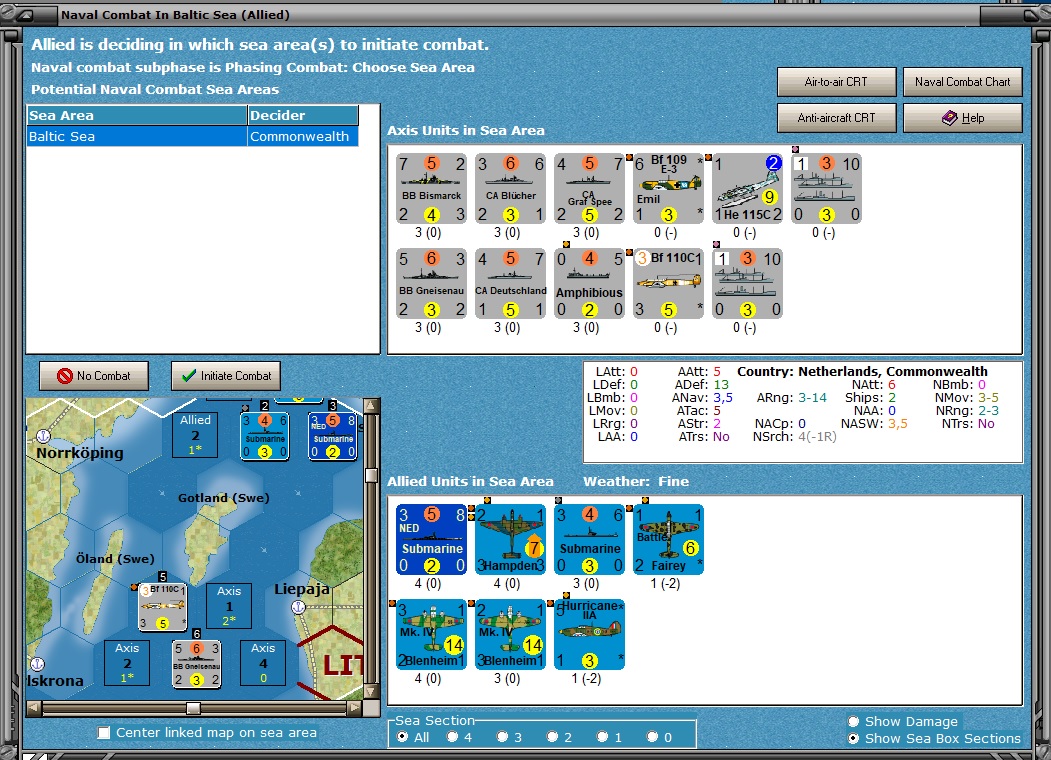Select the He 115C seaplane counter
This screenshot has height=760, width=1051.
(747, 188)
